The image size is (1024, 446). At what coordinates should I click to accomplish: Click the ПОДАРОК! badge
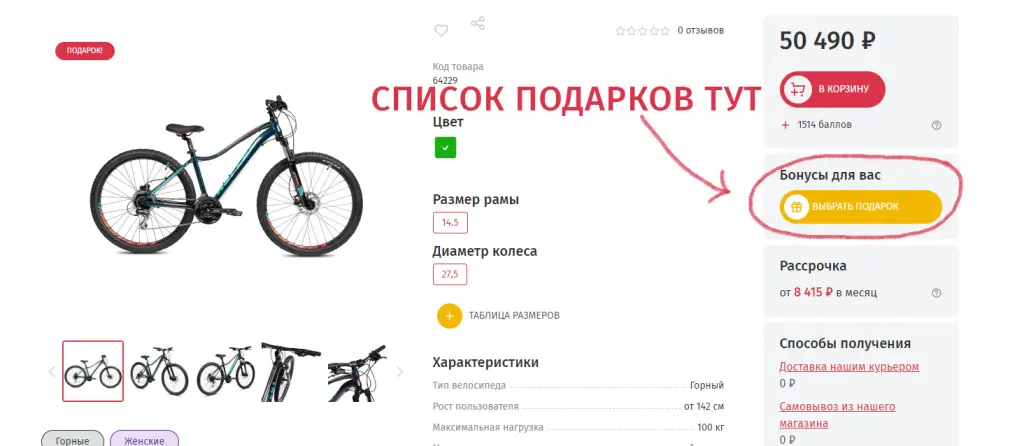pyautogui.click(x=85, y=51)
